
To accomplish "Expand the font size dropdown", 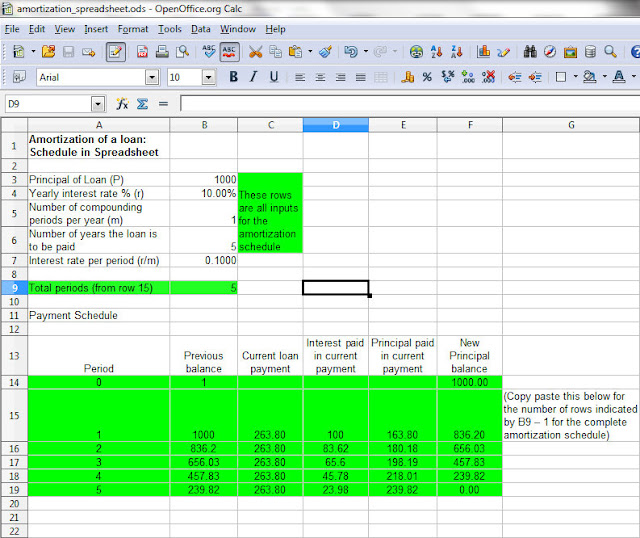I will click(x=209, y=77).
